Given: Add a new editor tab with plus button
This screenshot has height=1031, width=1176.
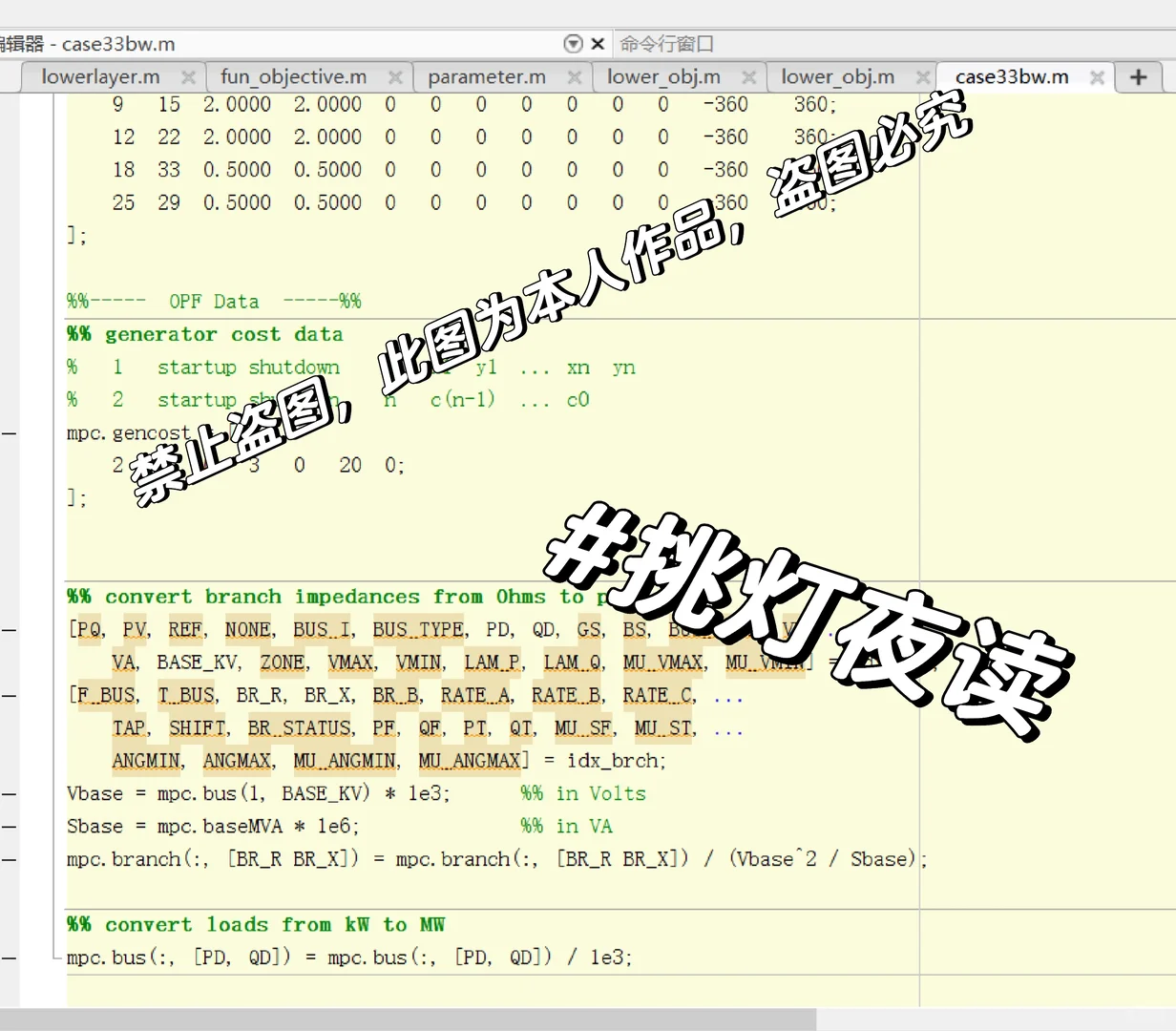Looking at the screenshot, I should coord(1138,77).
